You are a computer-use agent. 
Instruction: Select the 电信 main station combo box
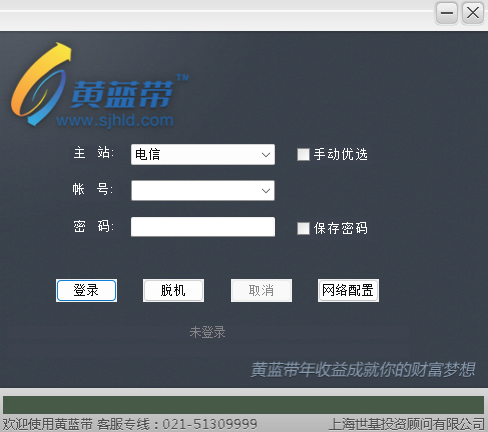point(203,154)
